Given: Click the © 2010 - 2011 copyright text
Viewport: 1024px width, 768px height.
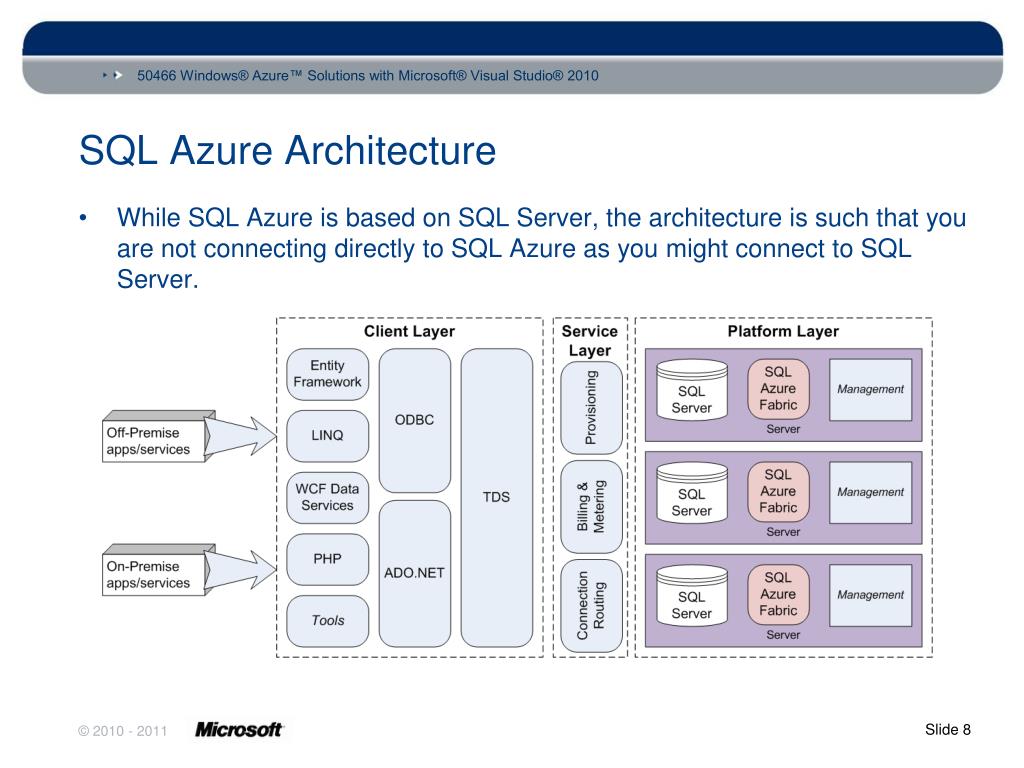Looking at the screenshot, I should tap(123, 731).
